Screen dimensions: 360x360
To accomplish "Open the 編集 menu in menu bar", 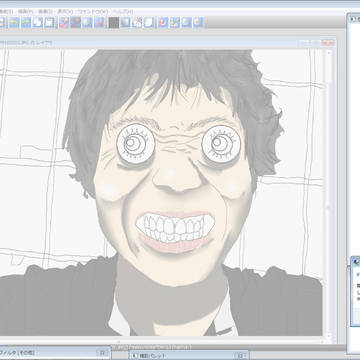I will point(26,11).
